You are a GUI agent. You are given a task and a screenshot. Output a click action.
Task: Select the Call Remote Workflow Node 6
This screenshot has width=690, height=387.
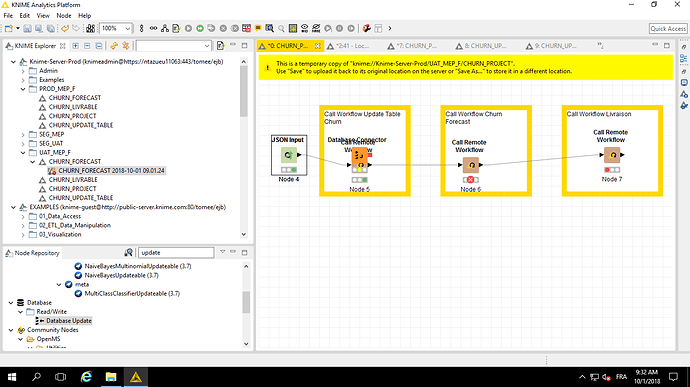471,165
